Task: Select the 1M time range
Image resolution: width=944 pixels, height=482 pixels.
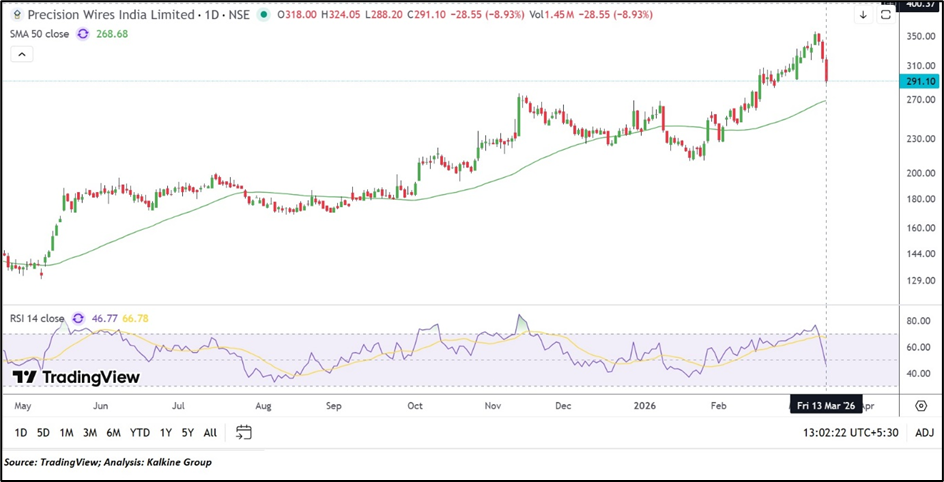Action: [66, 433]
